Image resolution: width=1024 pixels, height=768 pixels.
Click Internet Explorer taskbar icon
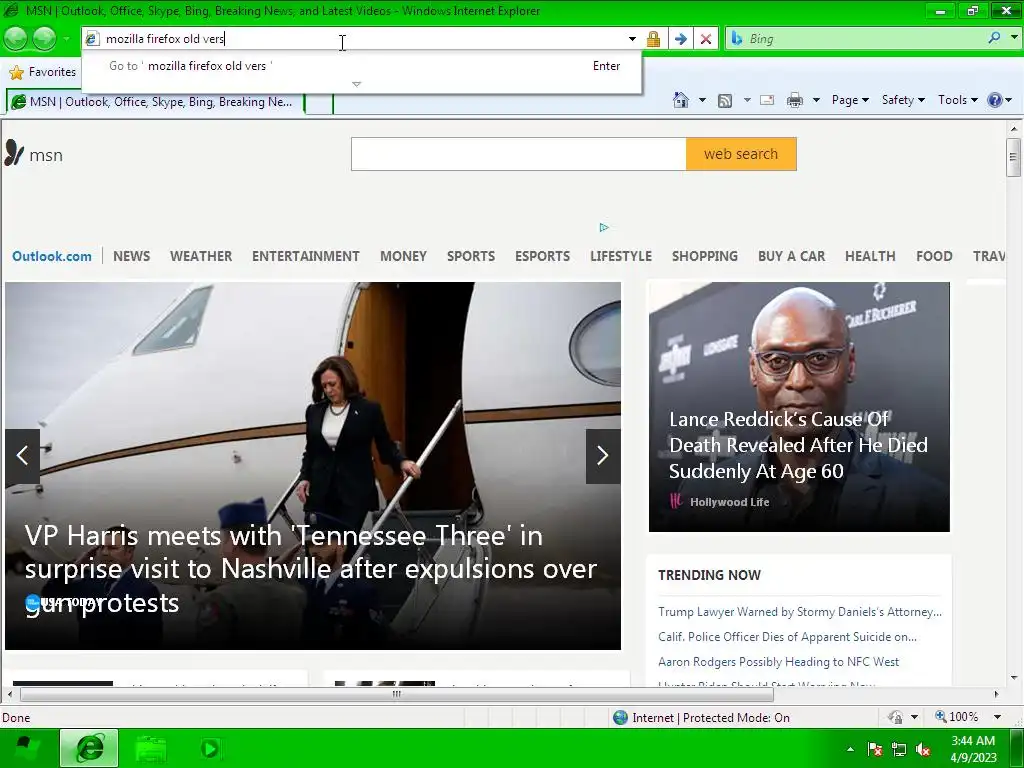point(89,748)
